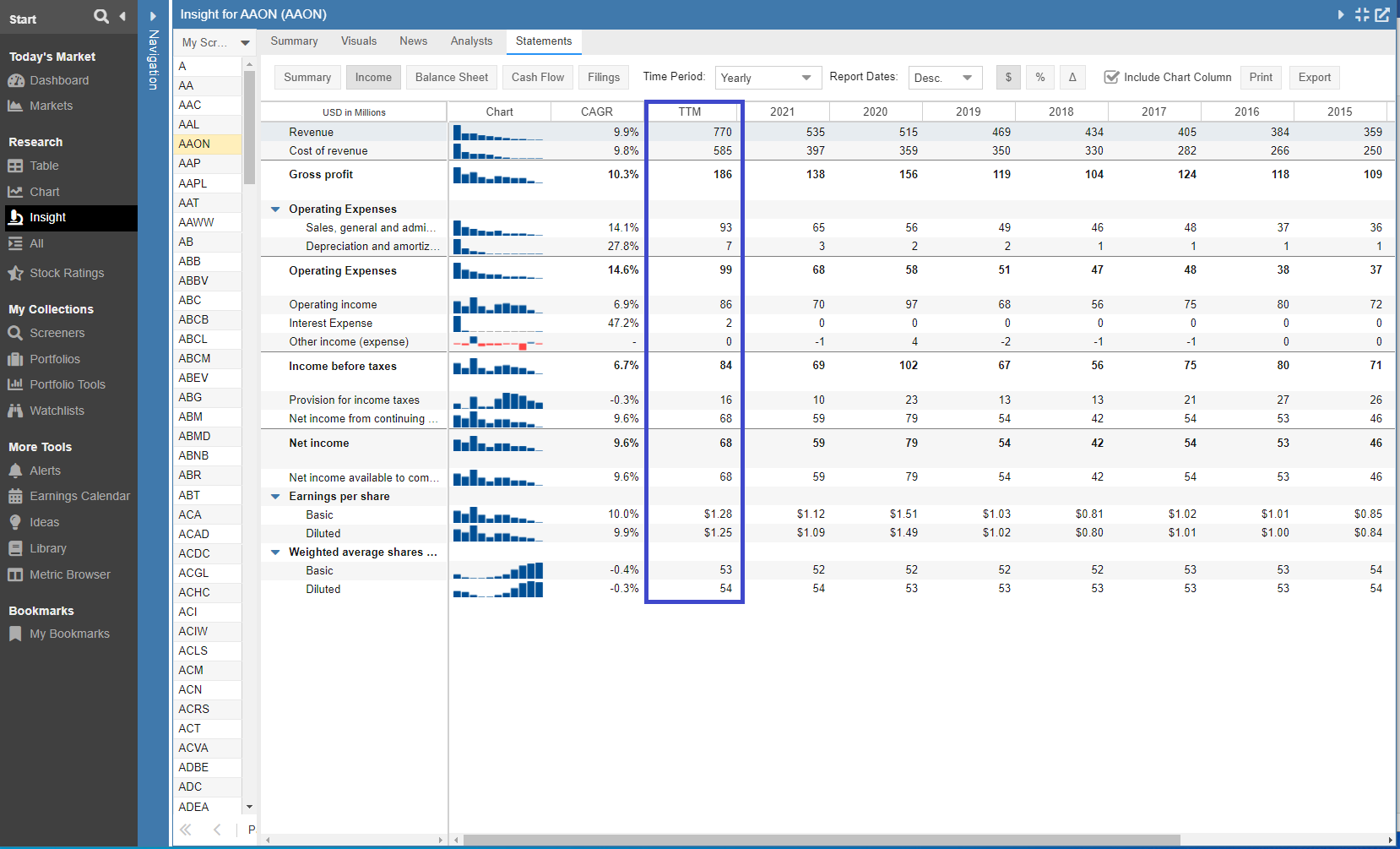Screen dimensions: 1400x849
Task: Open the Report Dates Desc. dropdown
Action: coord(945,78)
